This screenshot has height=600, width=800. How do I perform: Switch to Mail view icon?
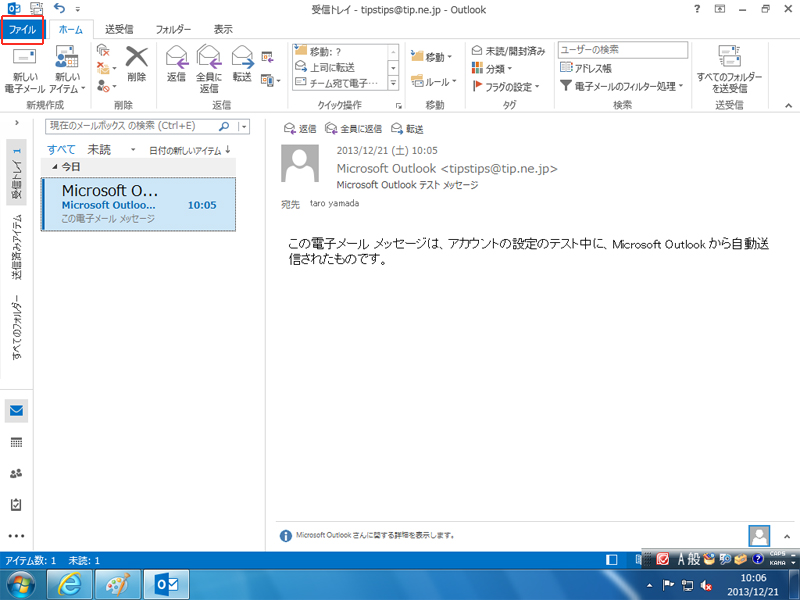pos(16,411)
